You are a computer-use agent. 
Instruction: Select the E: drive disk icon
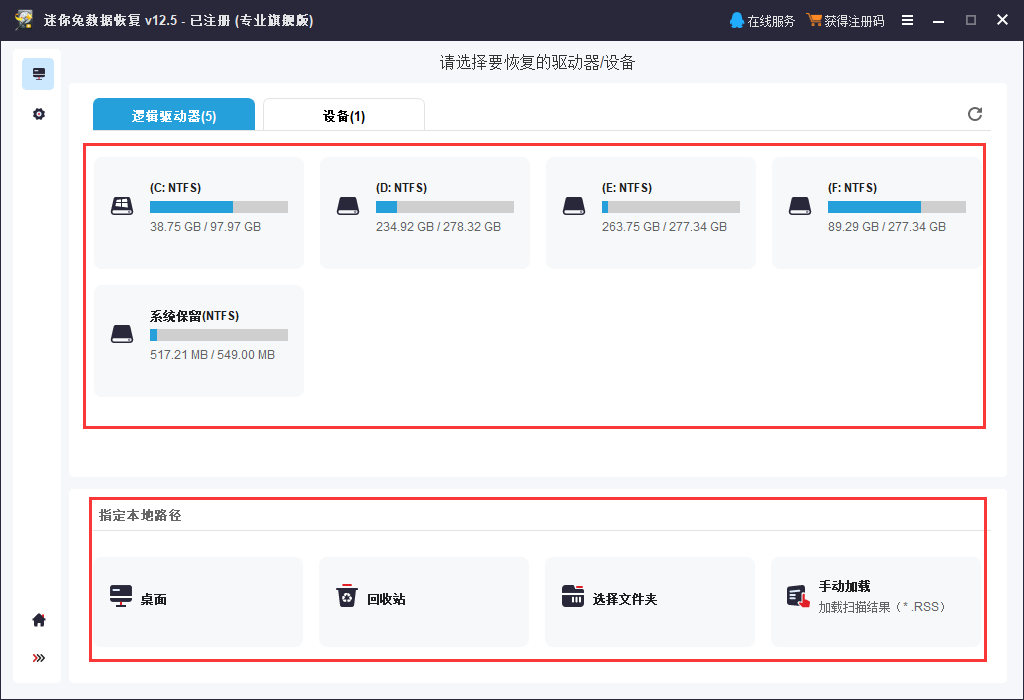574,206
